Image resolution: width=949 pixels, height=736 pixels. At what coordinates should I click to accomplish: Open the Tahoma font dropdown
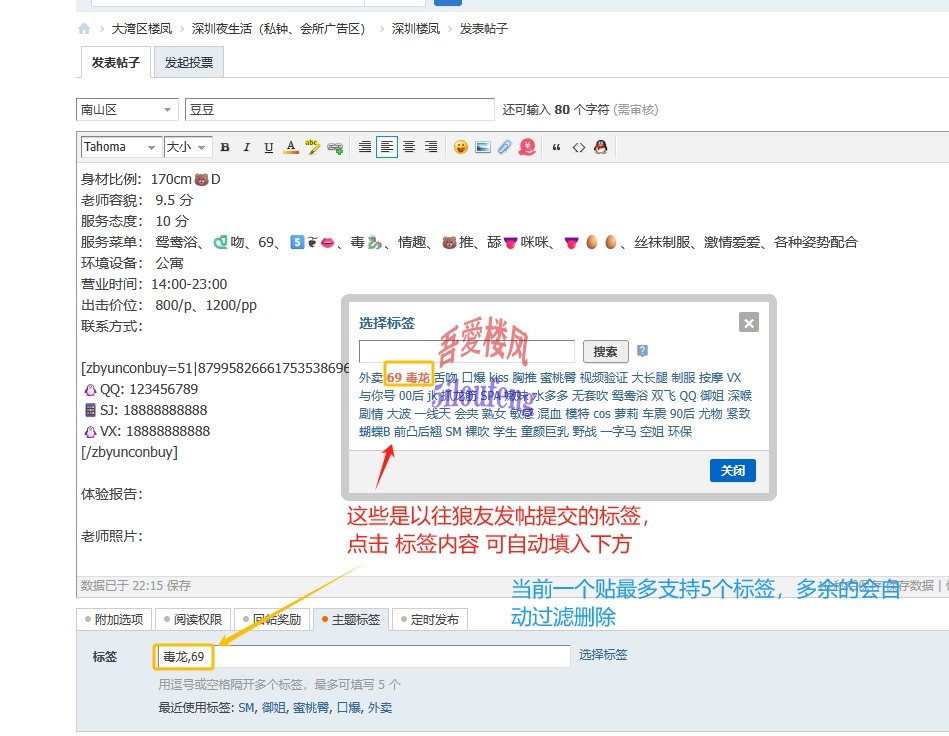click(121, 147)
